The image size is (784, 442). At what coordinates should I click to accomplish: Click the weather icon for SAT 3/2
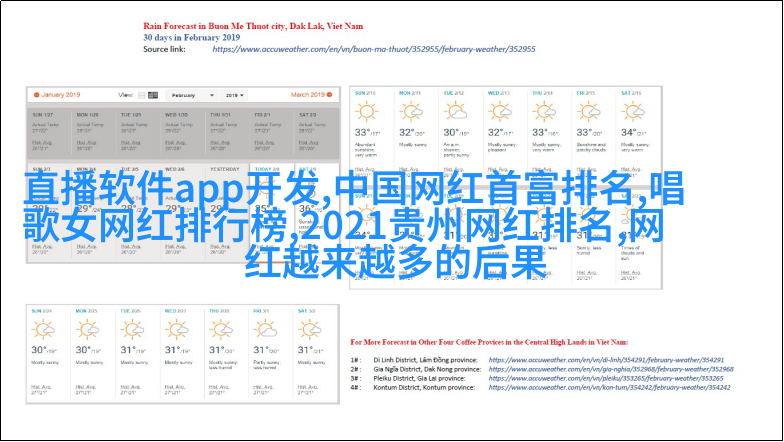coord(310,330)
